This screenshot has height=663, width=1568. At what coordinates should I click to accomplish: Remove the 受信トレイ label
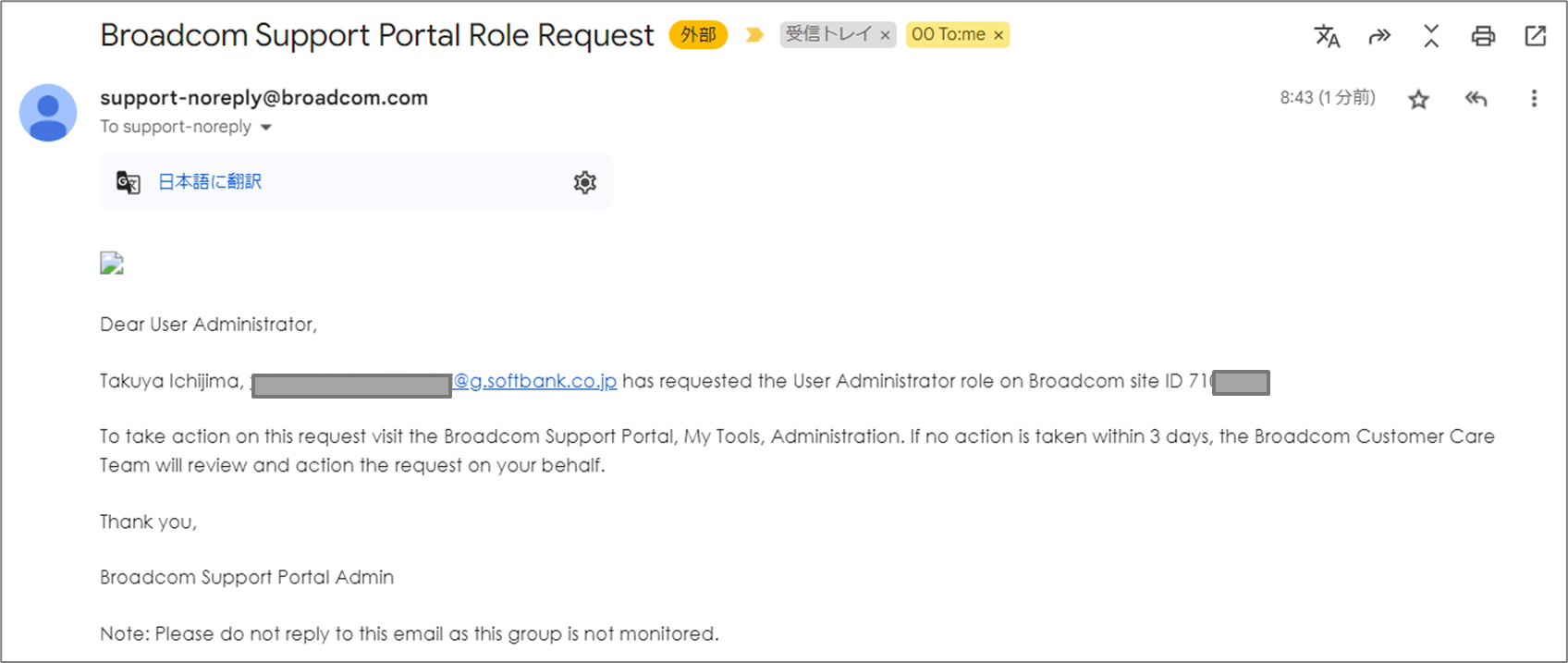(885, 35)
